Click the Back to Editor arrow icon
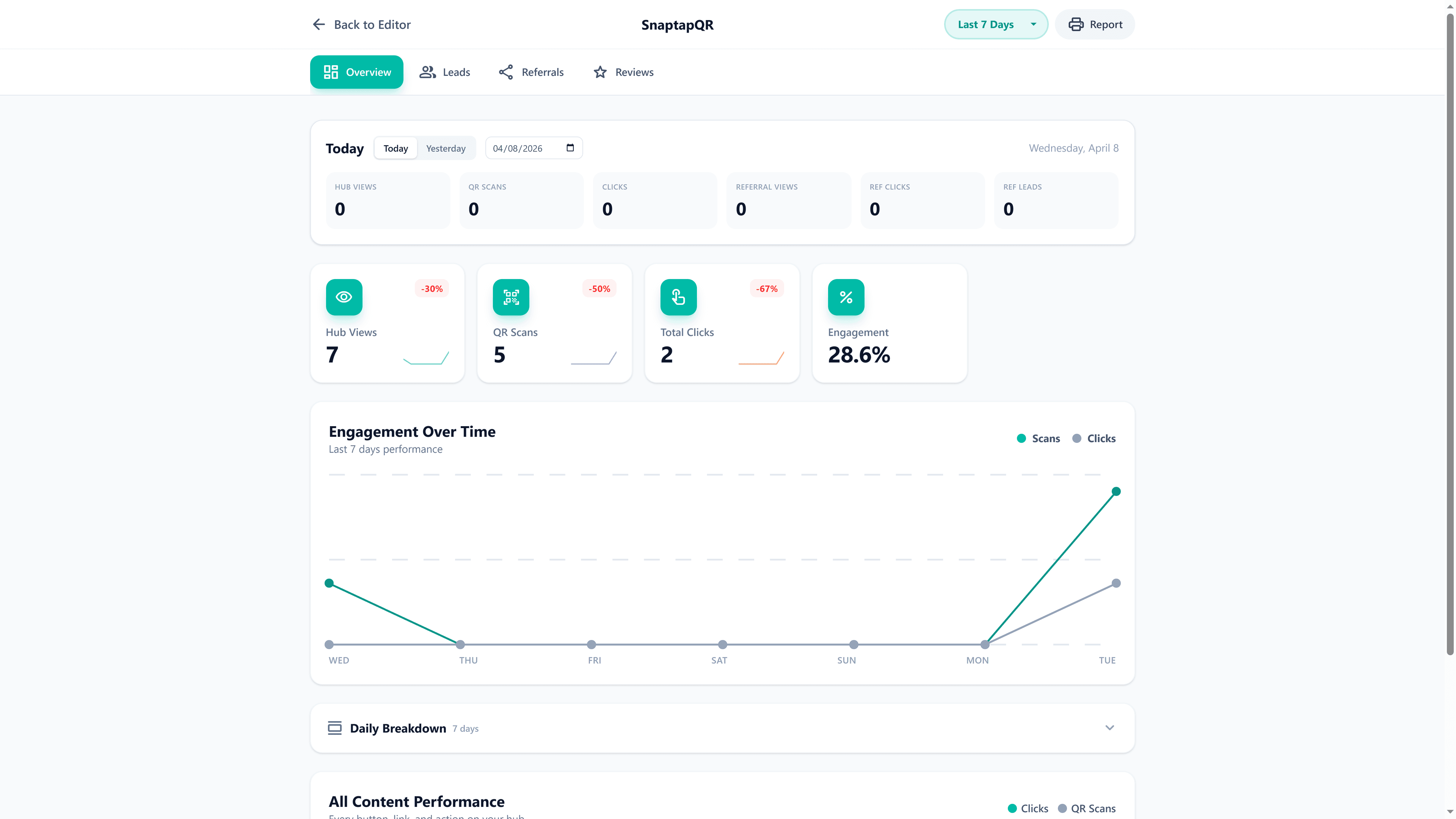Screen dimensions: 1456x819 click(x=319, y=24)
